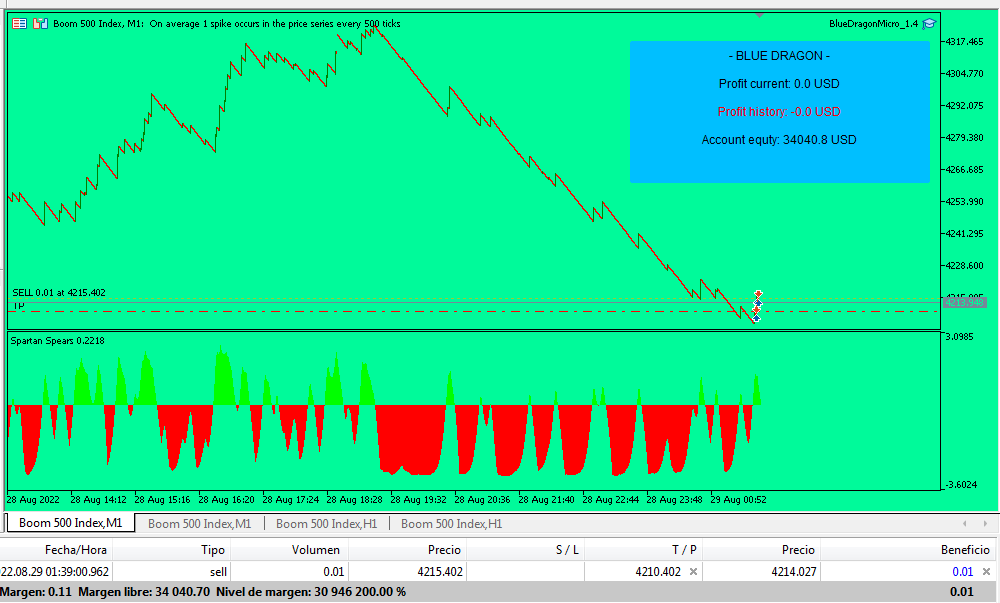Image resolution: width=1000 pixels, height=603 pixels.
Task: Click the current price Precio column header
Action: (x=761, y=549)
